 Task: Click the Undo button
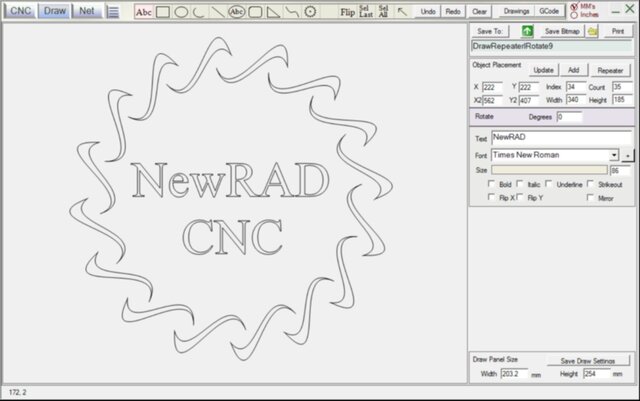pos(428,12)
